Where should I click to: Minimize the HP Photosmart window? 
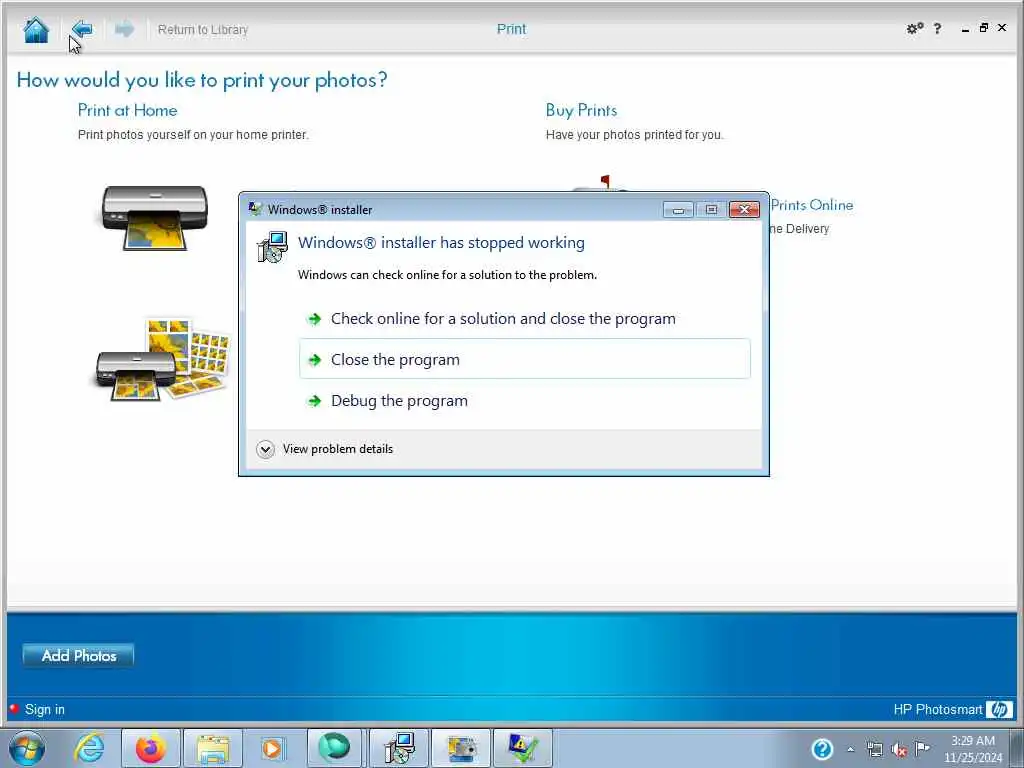tap(965, 29)
